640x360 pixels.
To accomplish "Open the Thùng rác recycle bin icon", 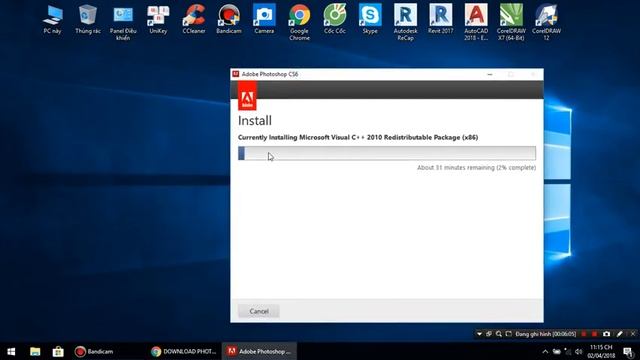I will [88, 19].
